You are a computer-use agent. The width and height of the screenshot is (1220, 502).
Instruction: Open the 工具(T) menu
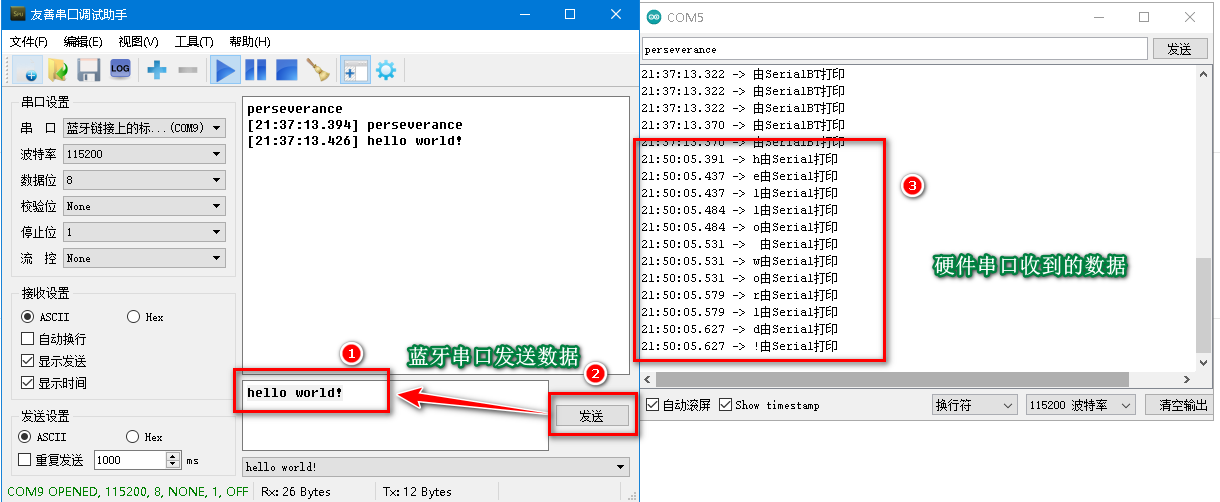[194, 42]
